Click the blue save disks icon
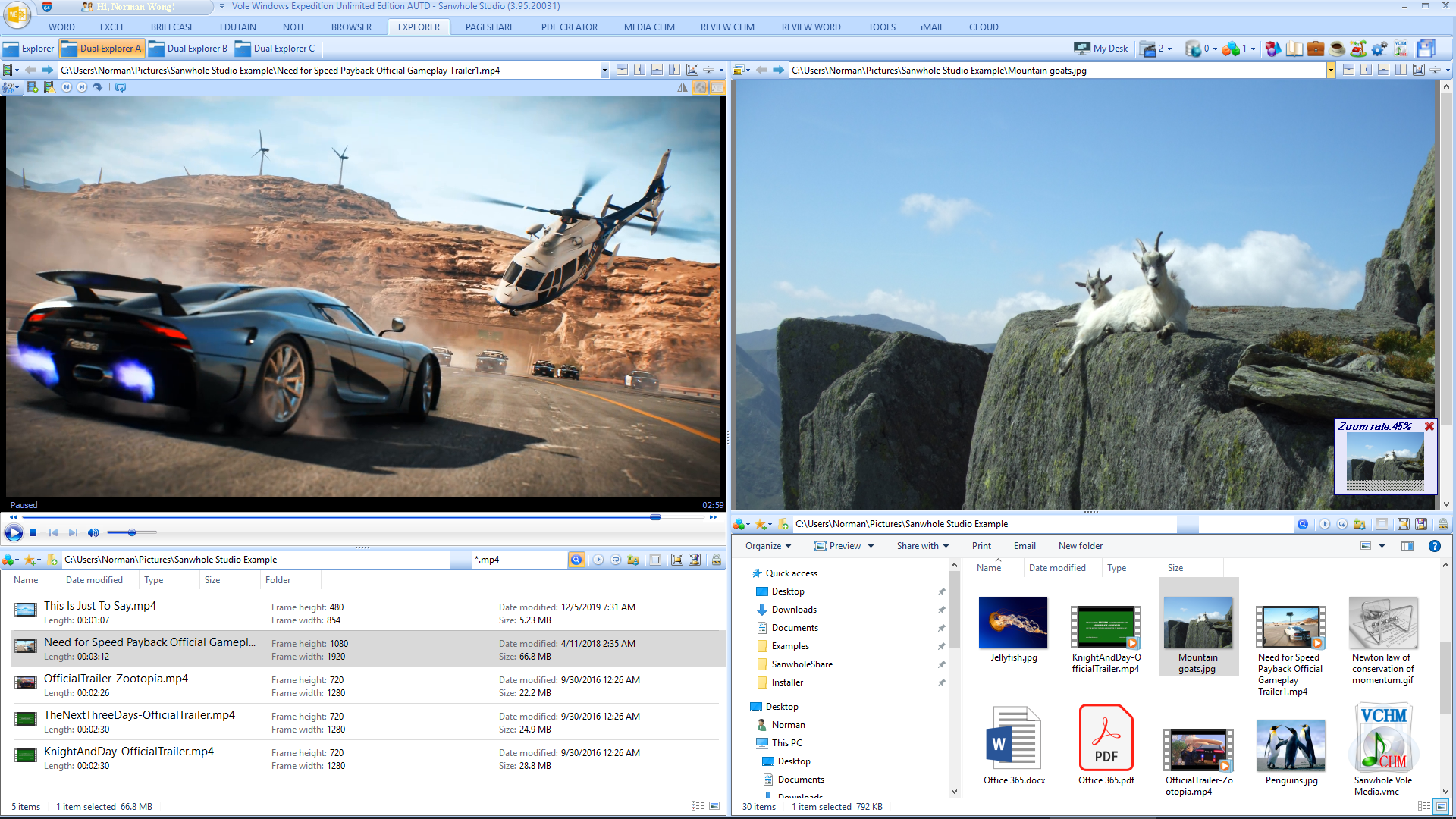 [x=1426, y=49]
